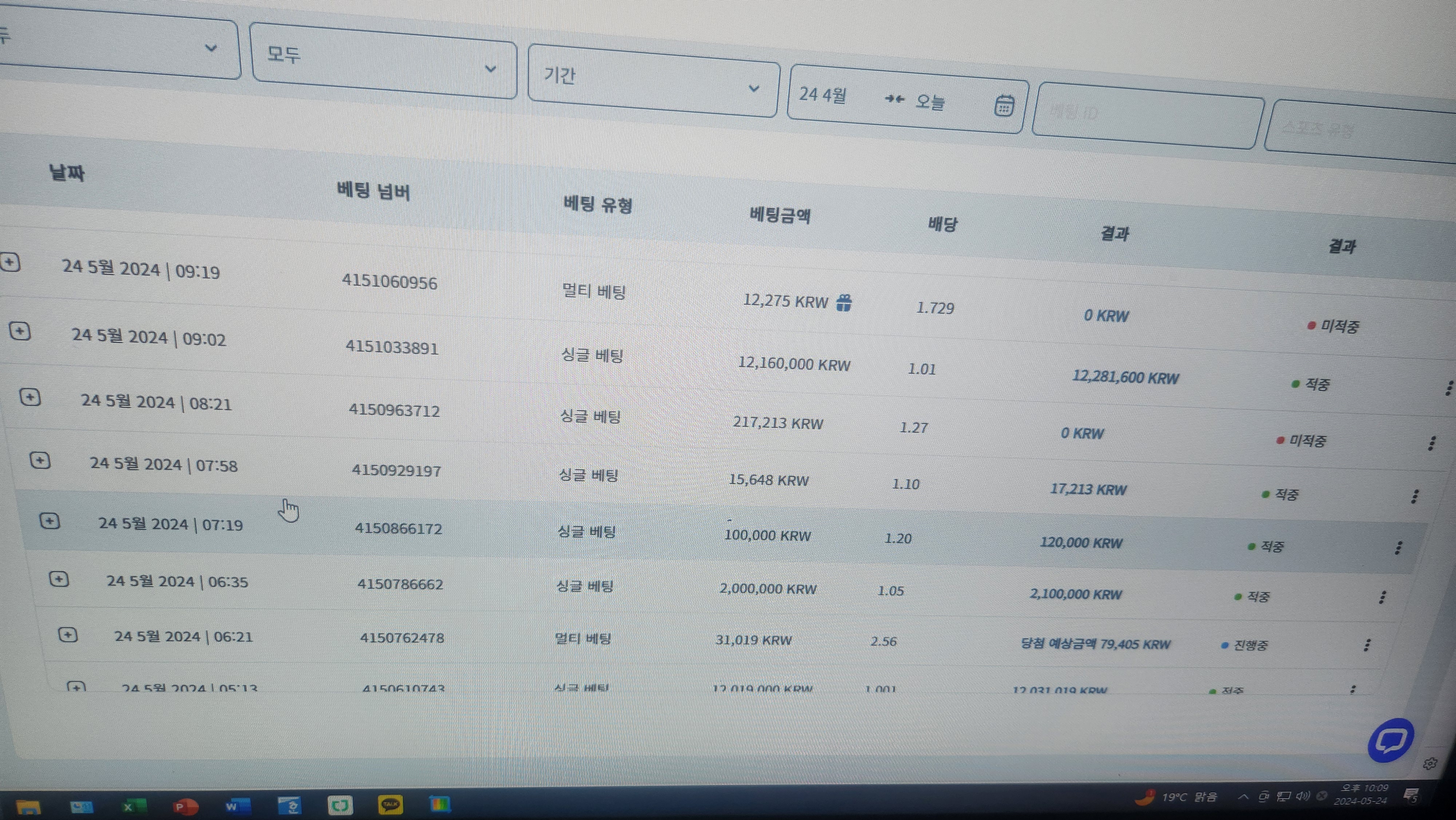Click the 날짜 column header
Screen dimensions: 1456x820
(x=67, y=173)
